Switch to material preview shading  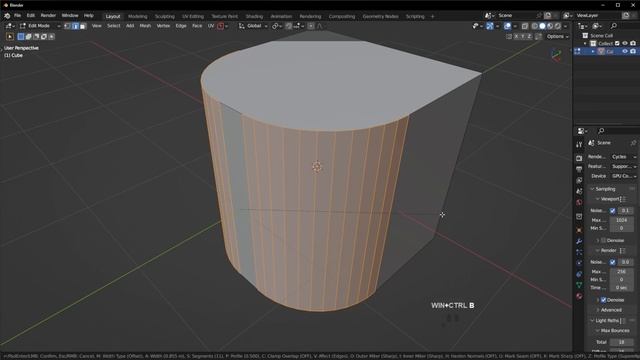click(x=550, y=26)
